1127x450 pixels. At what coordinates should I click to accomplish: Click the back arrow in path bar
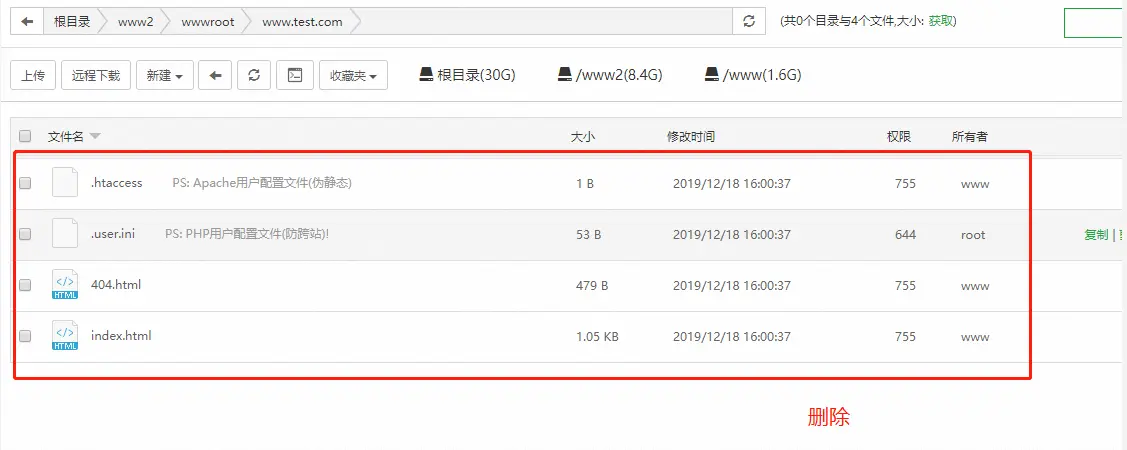(x=27, y=21)
